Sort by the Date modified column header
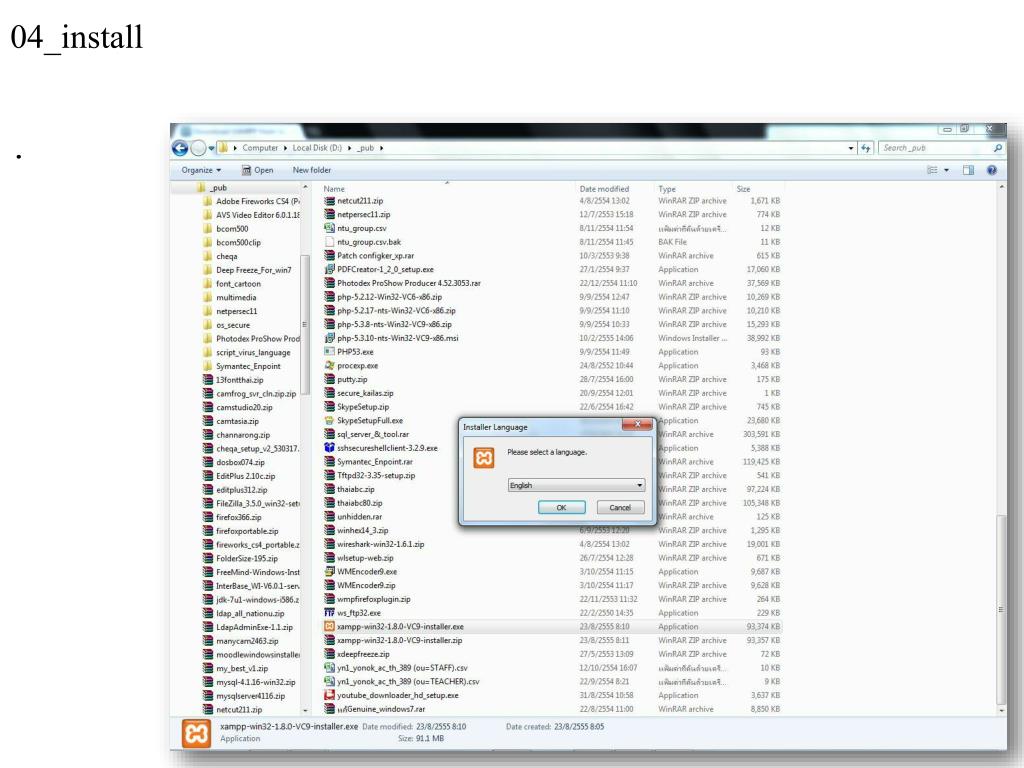 pyautogui.click(x=604, y=189)
